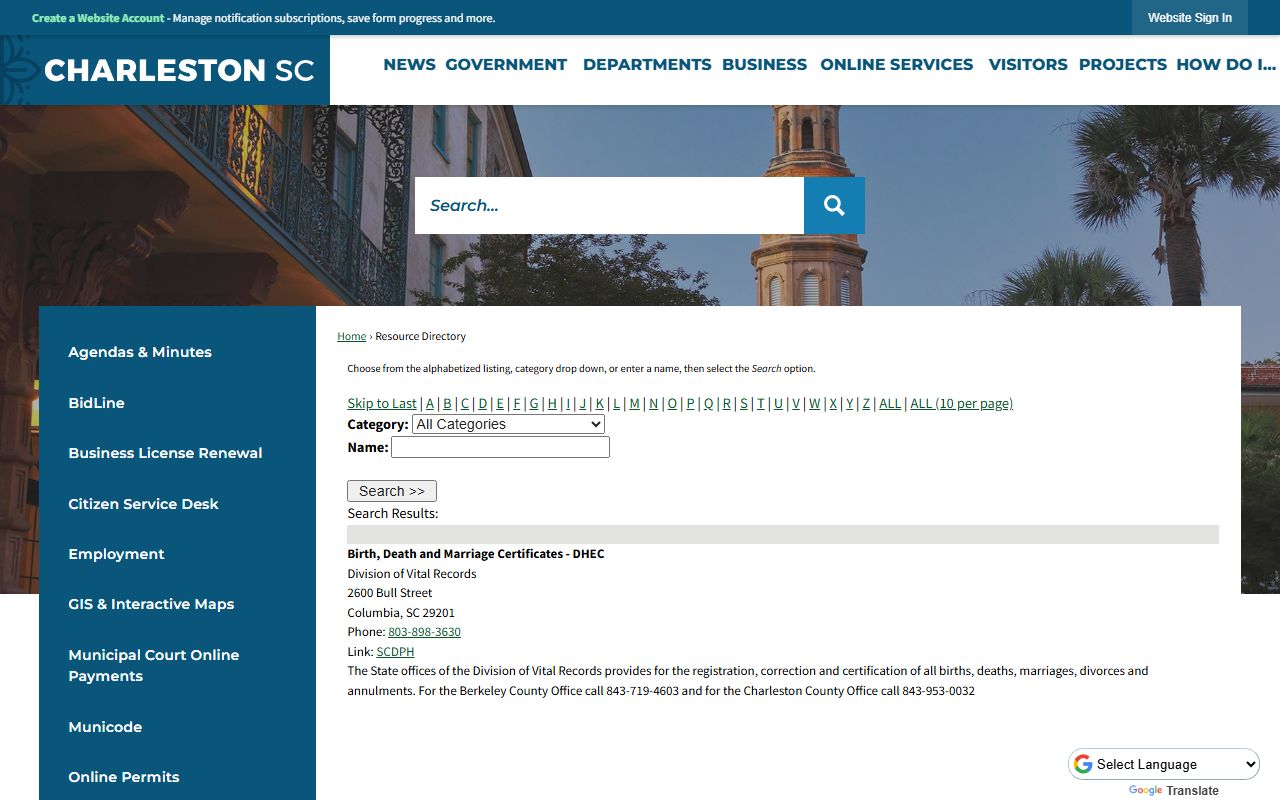
Task: Filter listing by letter P
Action: (690, 403)
